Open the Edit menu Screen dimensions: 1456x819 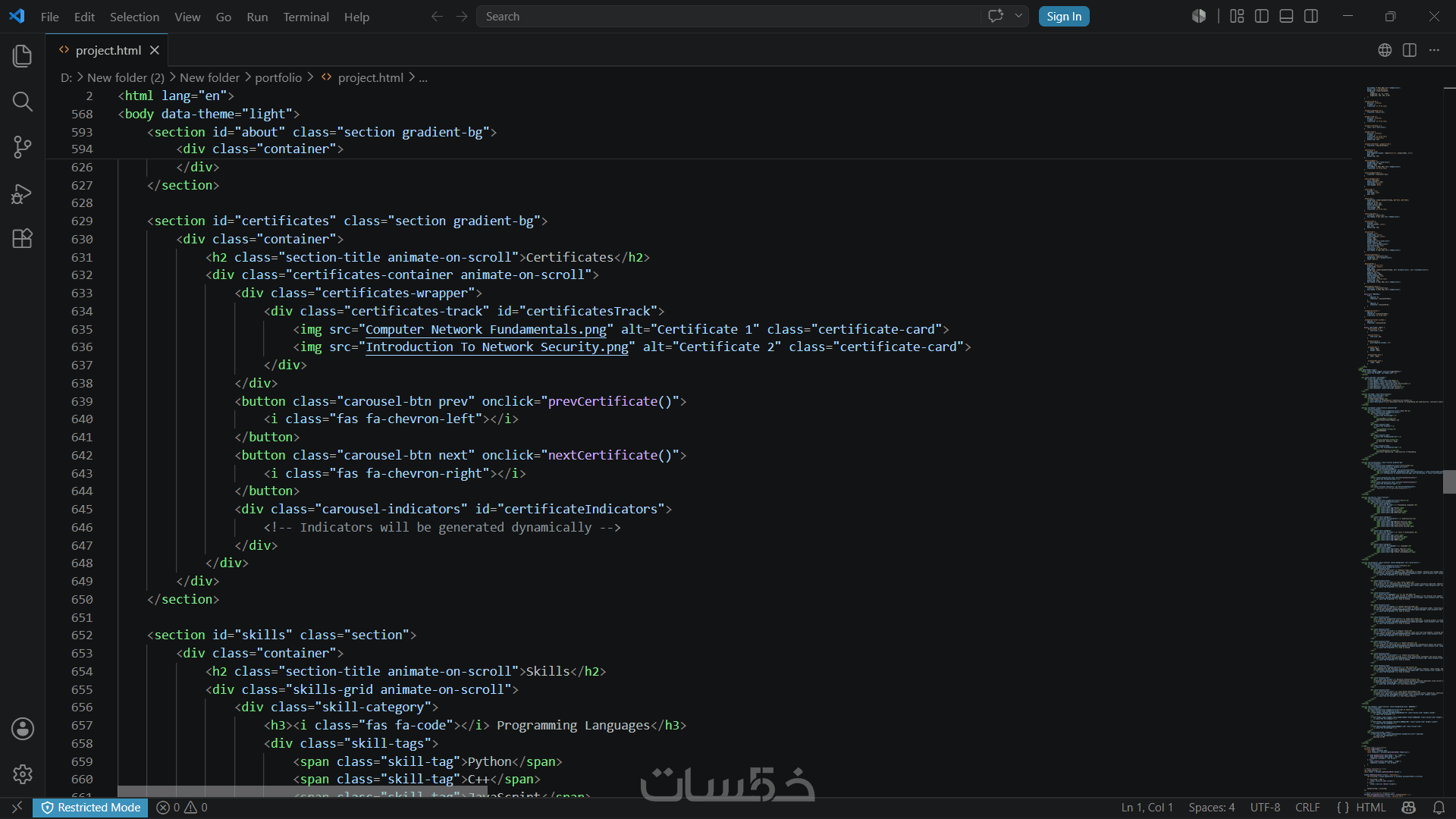click(84, 17)
